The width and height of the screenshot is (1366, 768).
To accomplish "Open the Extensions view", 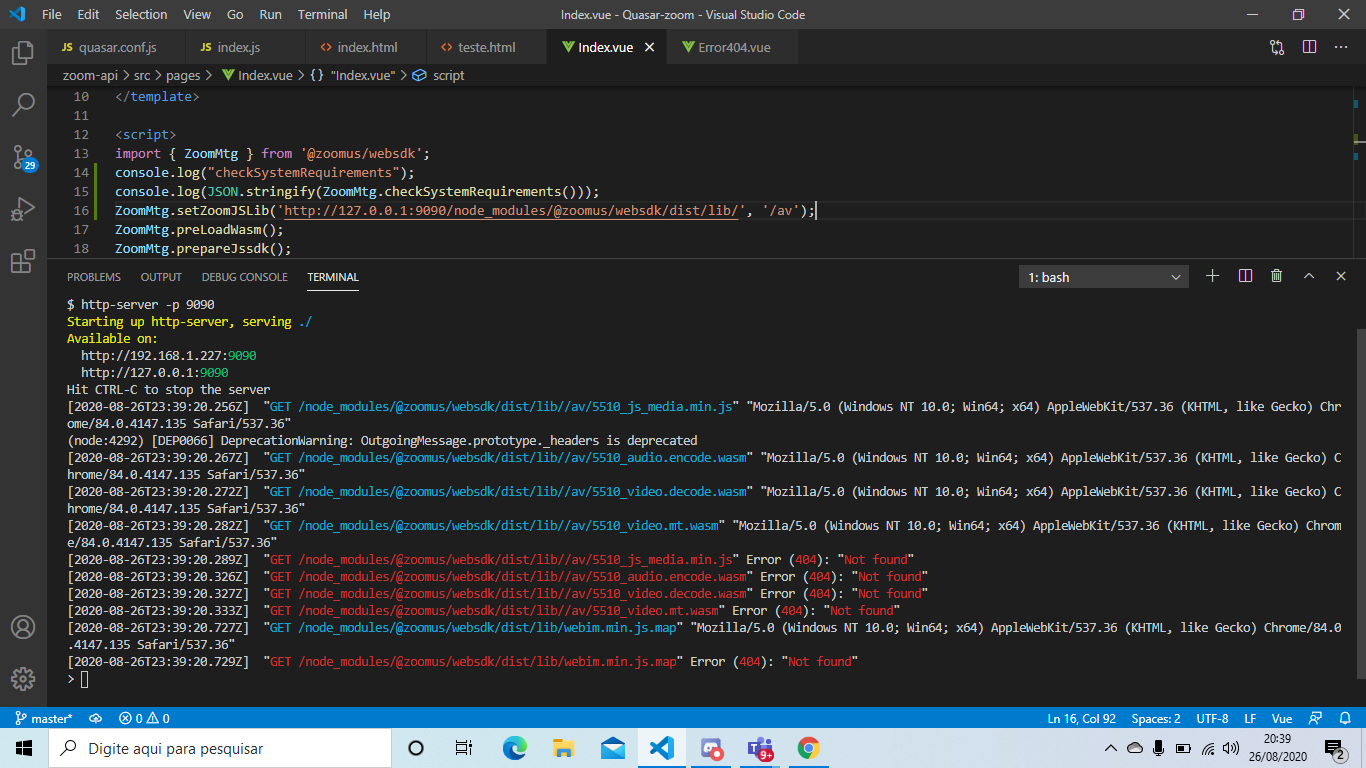I will pos(23,262).
